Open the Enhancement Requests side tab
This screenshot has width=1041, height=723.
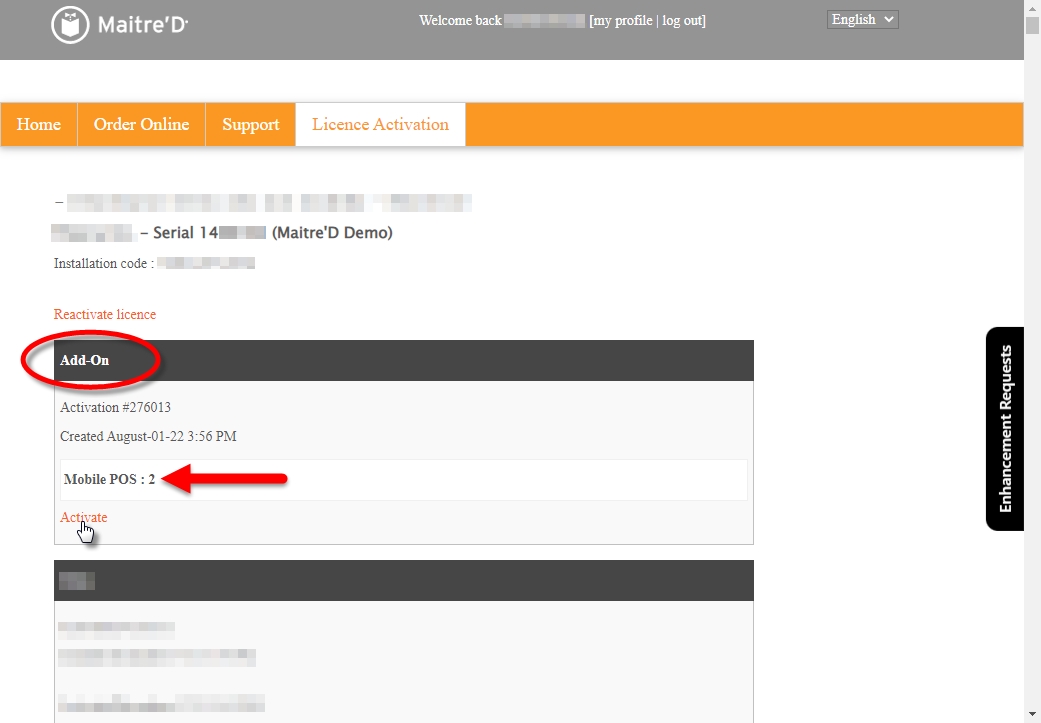pos(1004,429)
